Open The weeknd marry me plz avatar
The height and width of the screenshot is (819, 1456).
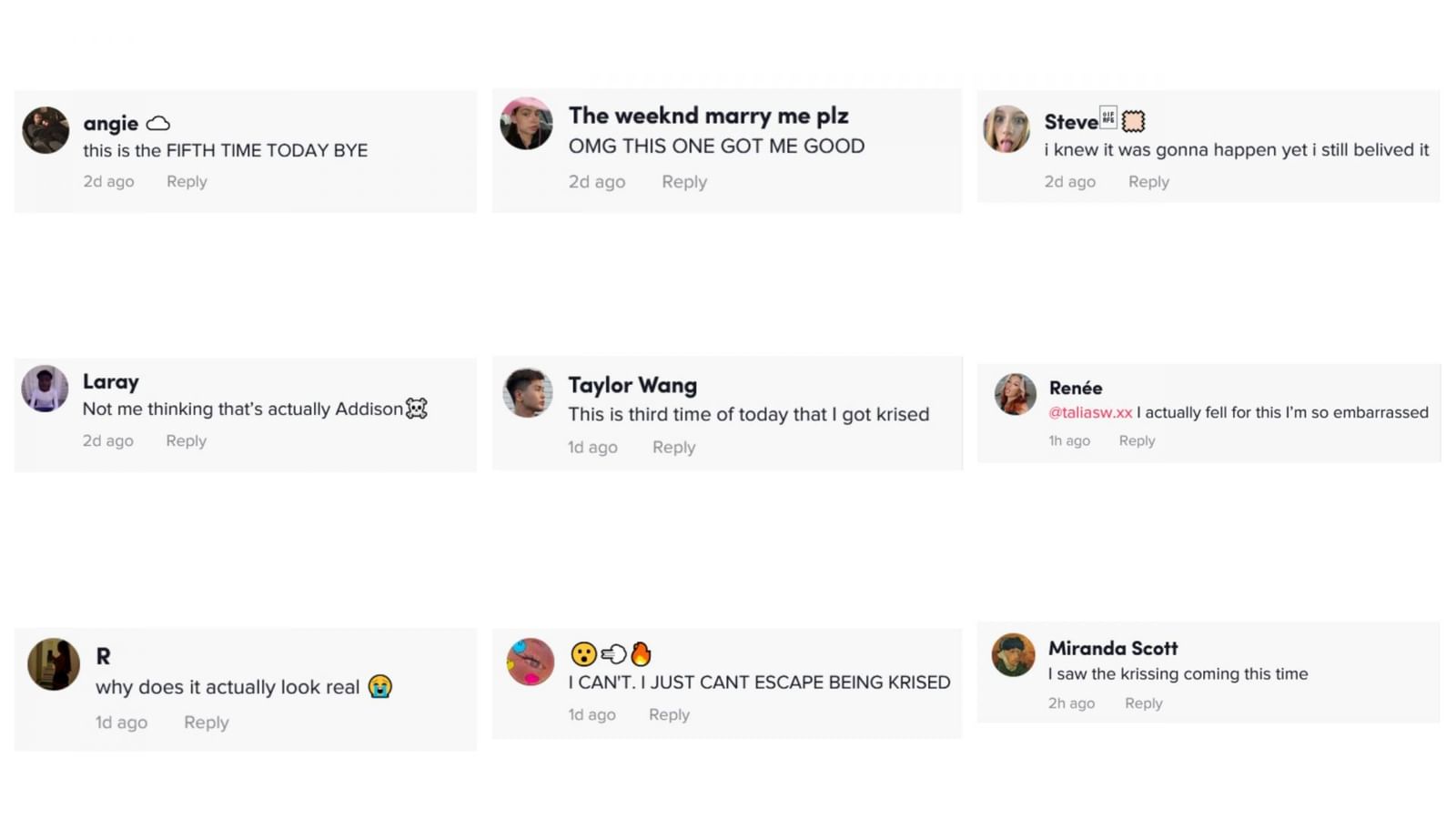coord(526,123)
